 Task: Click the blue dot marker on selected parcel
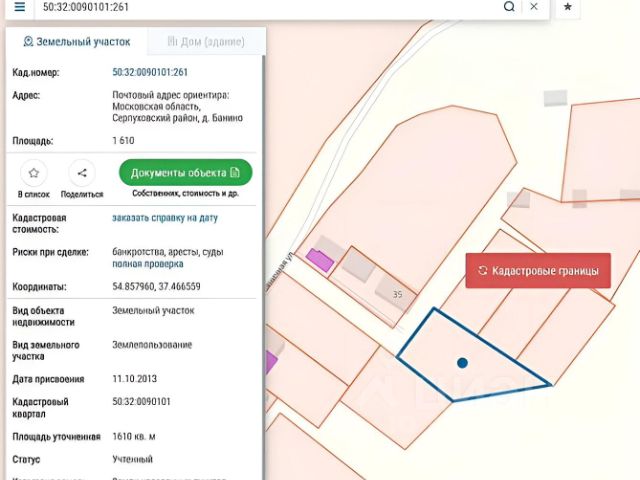click(x=462, y=363)
